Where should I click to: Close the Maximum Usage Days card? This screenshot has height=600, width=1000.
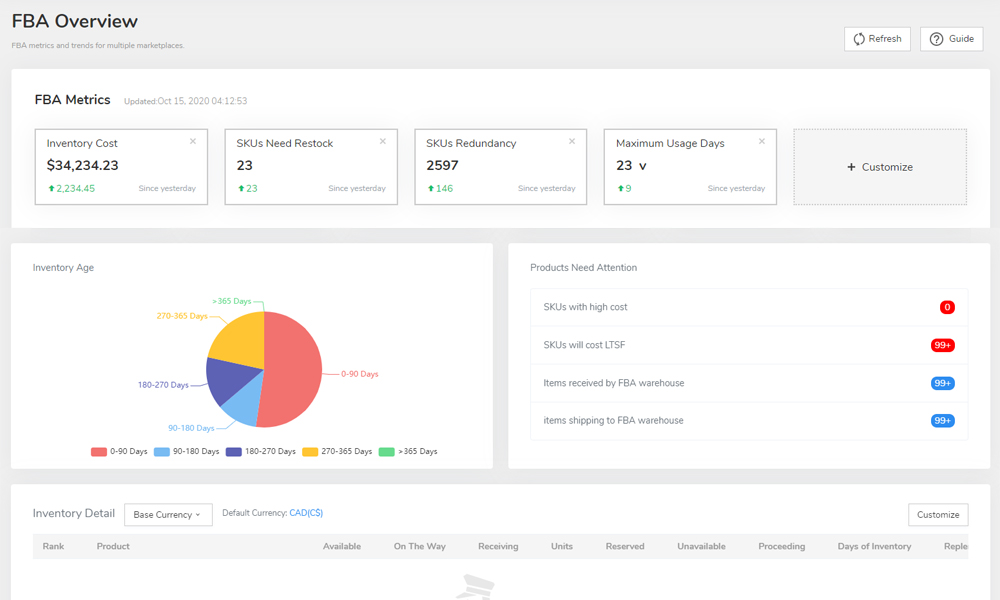click(762, 142)
